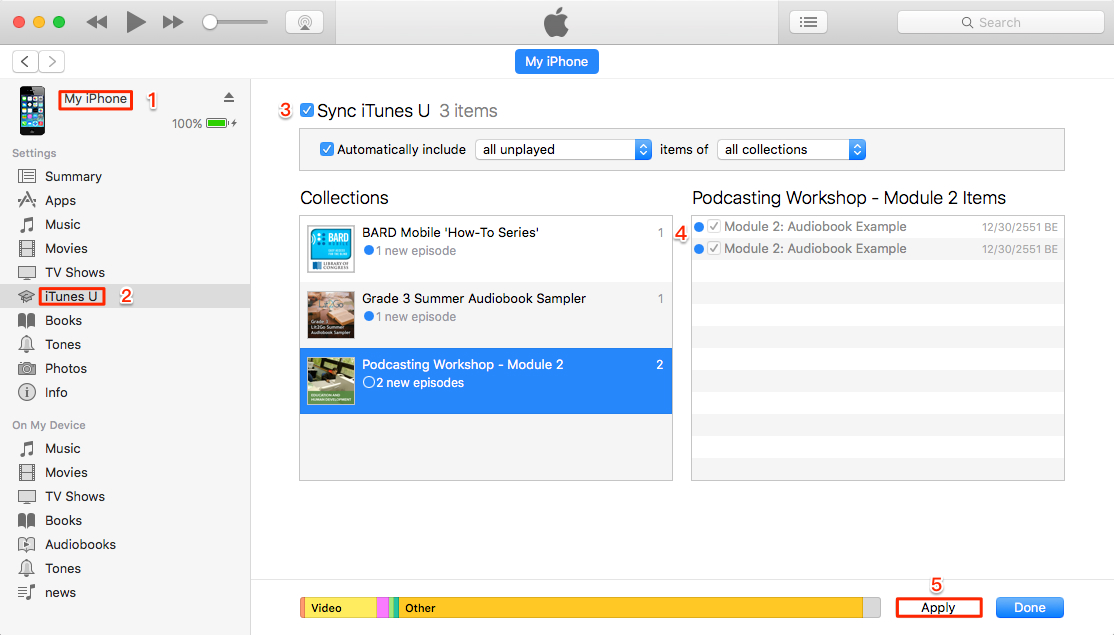The width and height of the screenshot is (1114, 635).
Task: Toggle the Automatically include checkbox
Action: point(327,149)
